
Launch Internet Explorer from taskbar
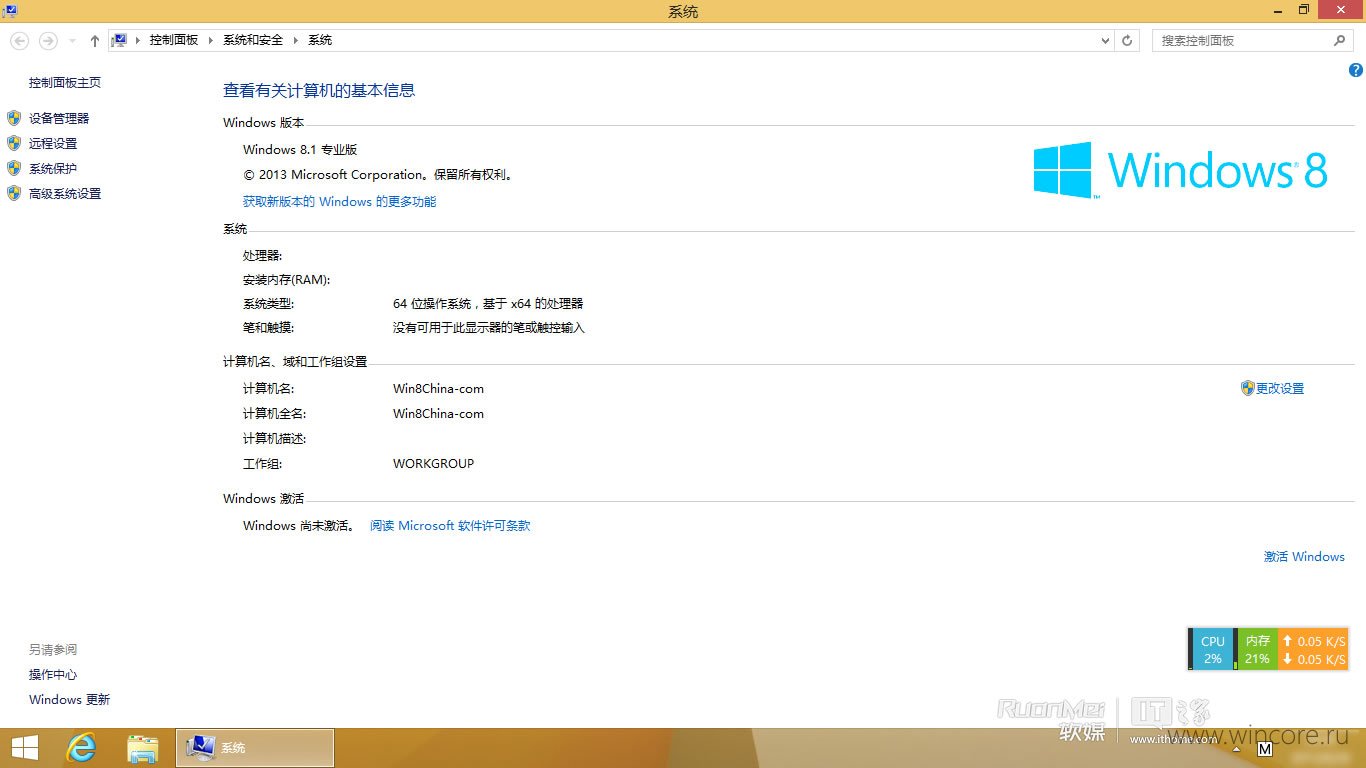click(x=81, y=748)
